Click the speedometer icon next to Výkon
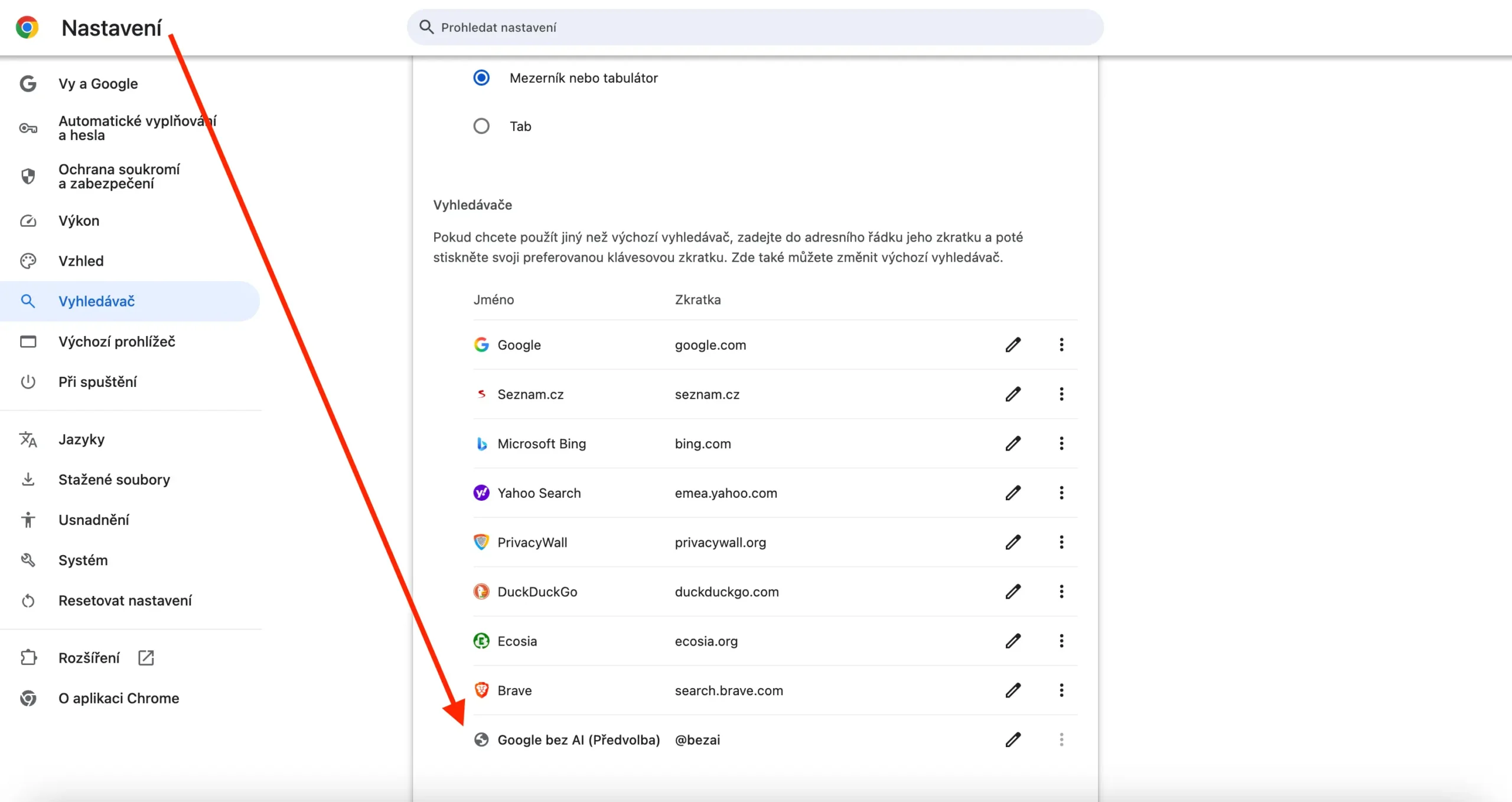Screen dimensions: 1512x802 (x=28, y=220)
